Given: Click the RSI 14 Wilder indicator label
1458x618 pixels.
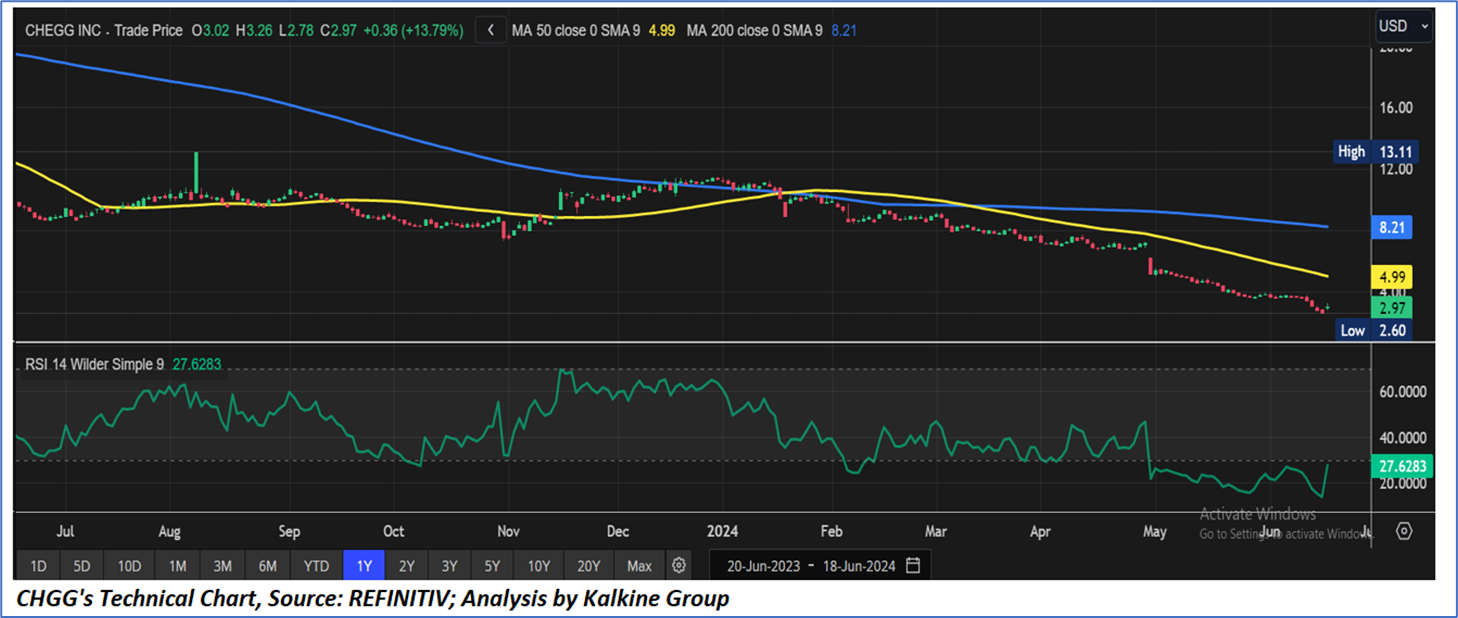Looking at the screenshot, I should [93, 365].
